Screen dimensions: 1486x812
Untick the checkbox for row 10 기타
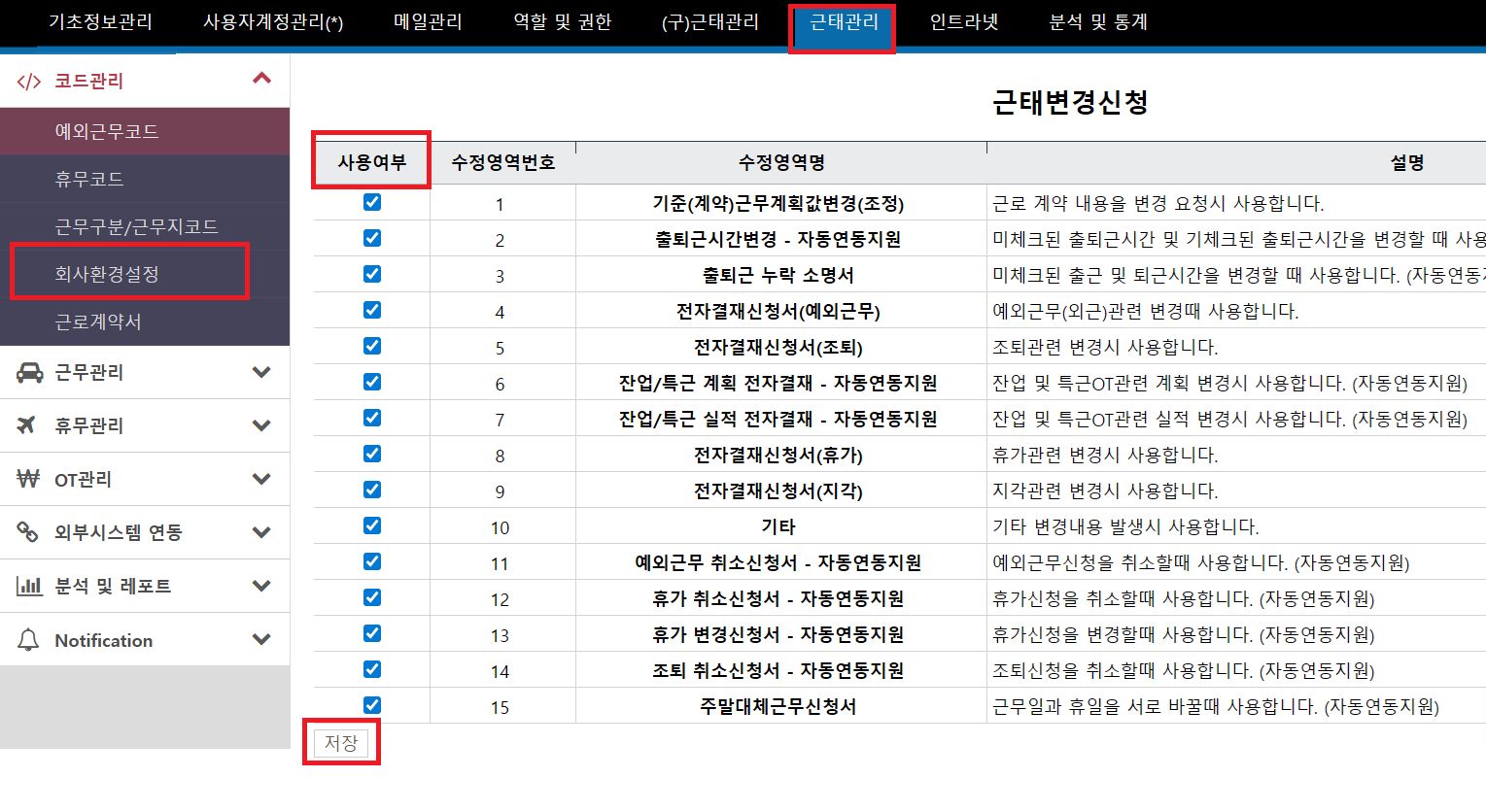(x=372, y=525)
